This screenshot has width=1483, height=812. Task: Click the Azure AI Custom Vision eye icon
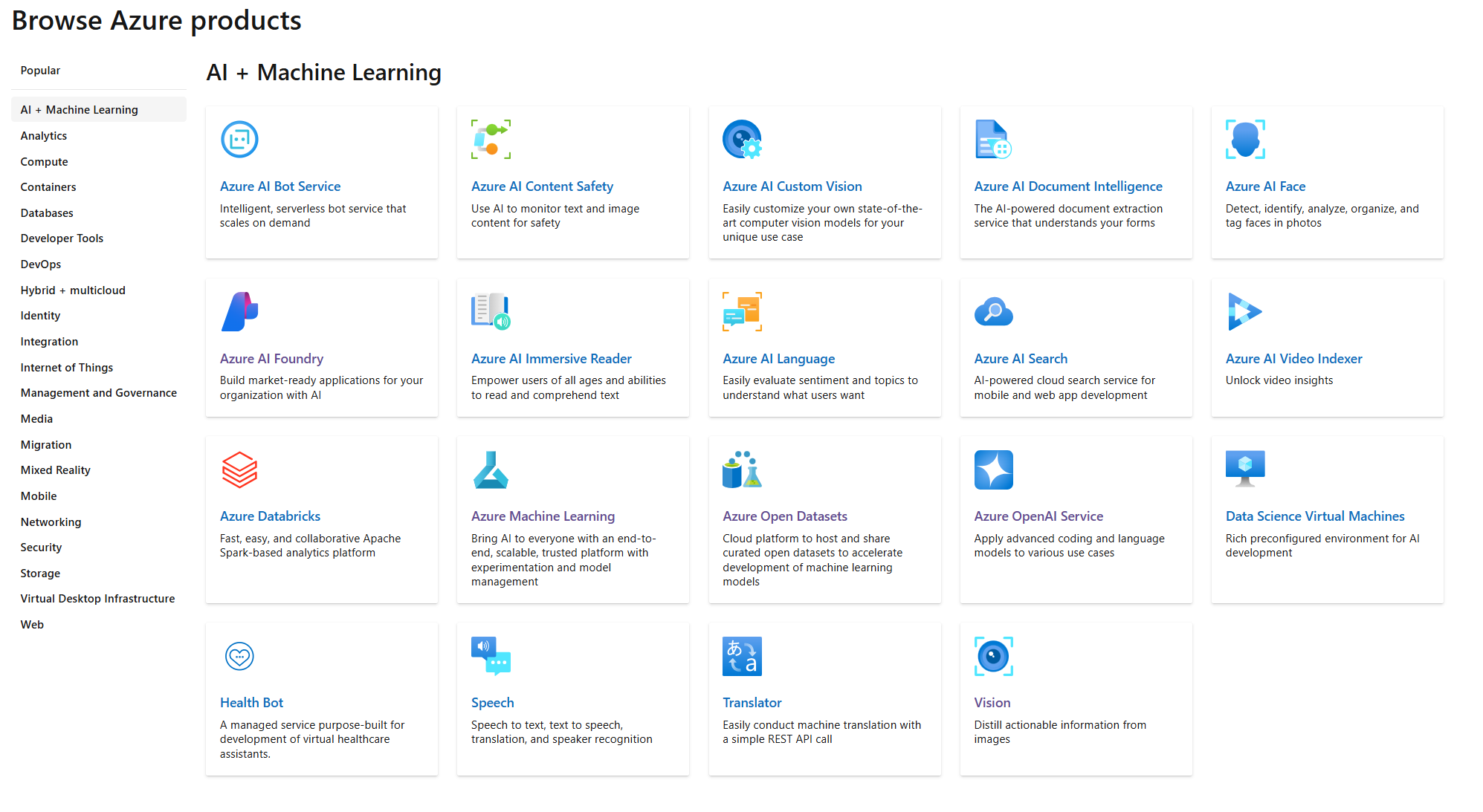pyautogui.click(x=742, y=140)
